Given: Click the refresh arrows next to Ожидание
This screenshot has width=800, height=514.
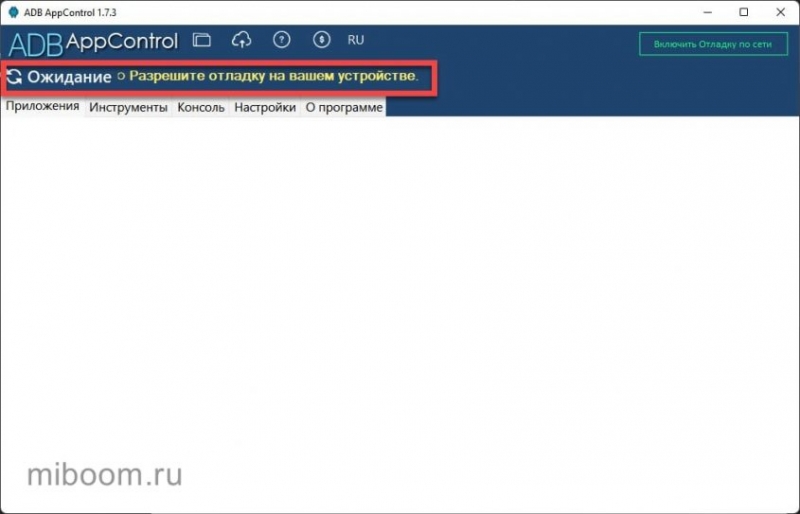Looking at the screenshot, I should click(x=14, y=77).
